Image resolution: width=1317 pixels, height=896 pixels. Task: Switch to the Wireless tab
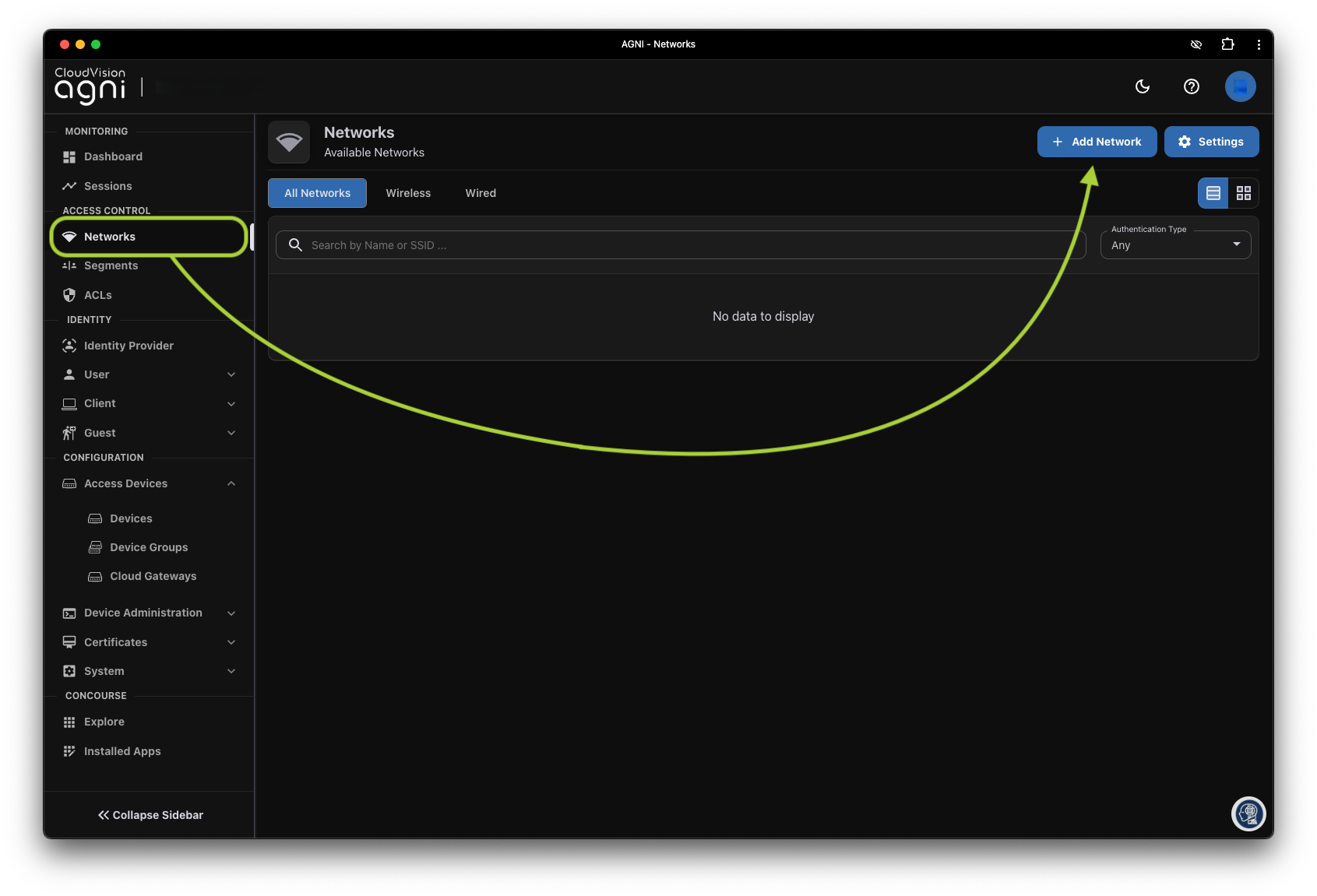pos(408,193)
